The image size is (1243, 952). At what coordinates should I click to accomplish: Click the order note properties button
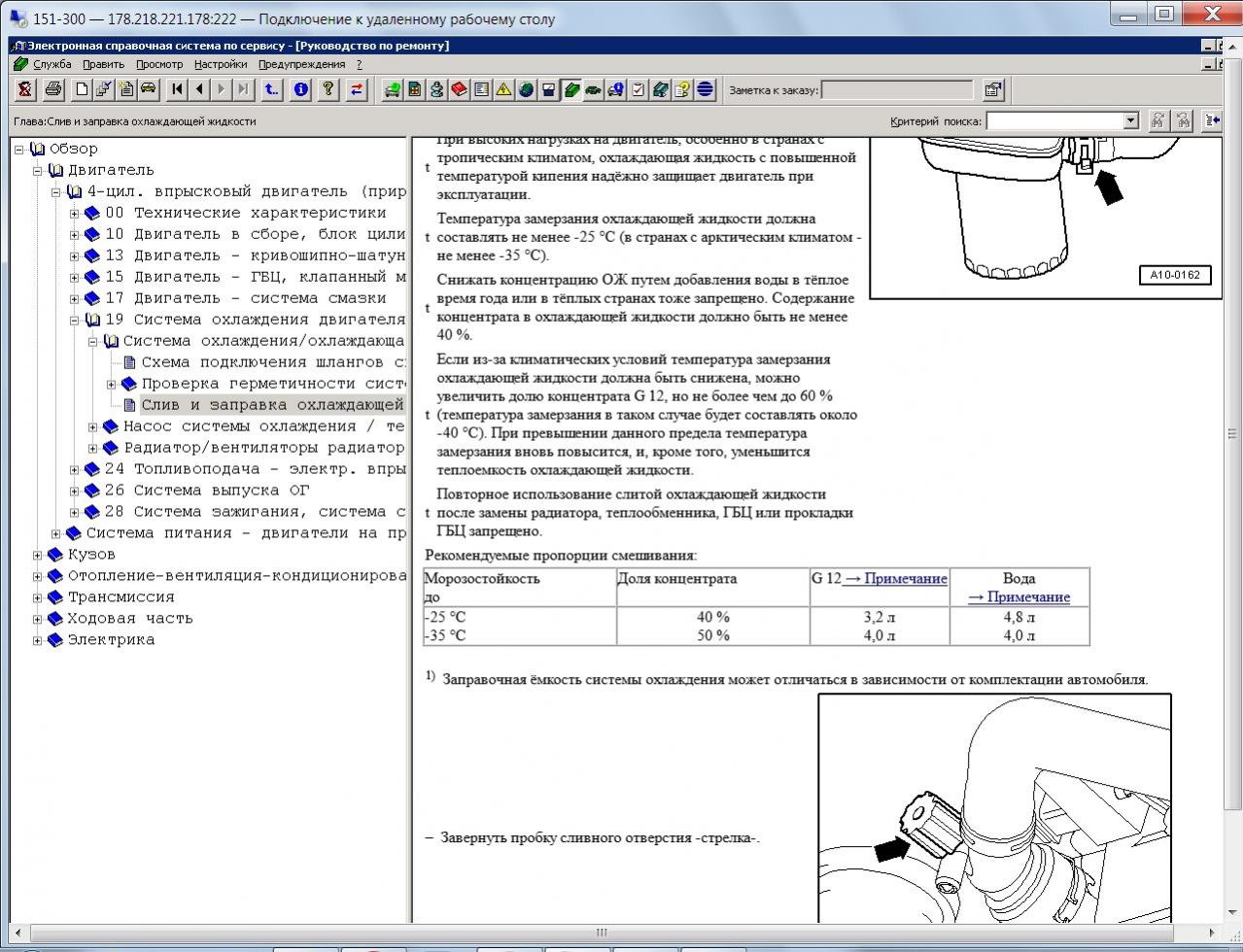(992, 90)
